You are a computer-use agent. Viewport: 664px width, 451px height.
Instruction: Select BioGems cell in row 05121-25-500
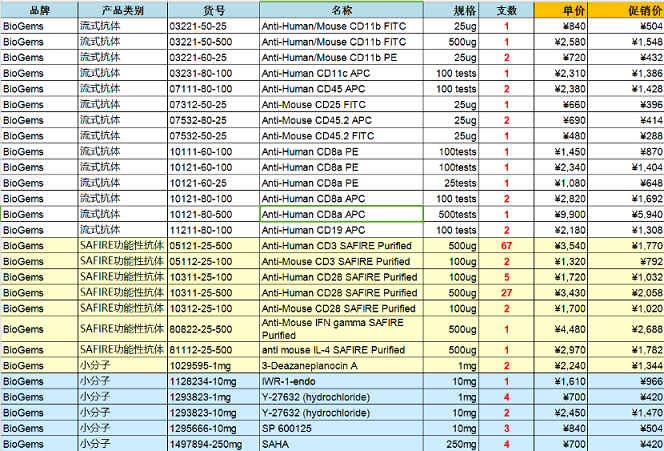point(39,246)
